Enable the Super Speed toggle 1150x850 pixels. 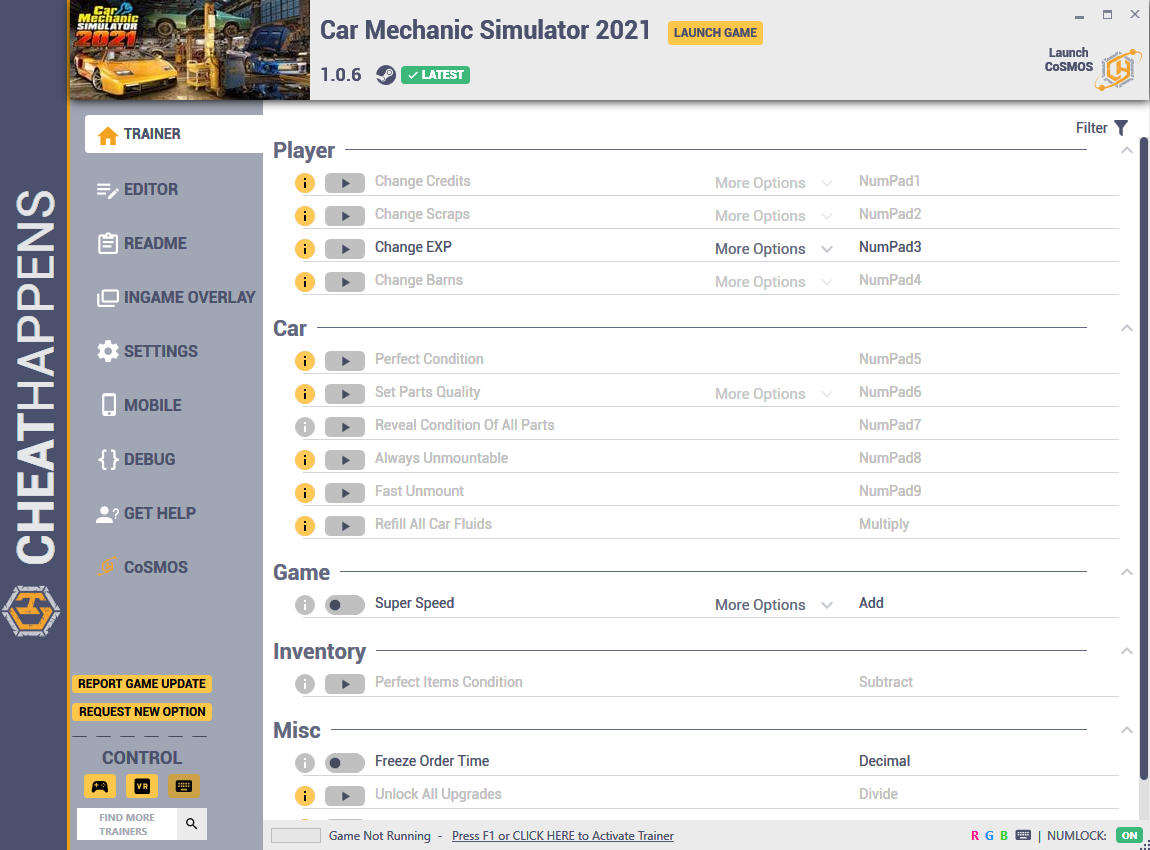pyautogui.click(x=344, y=604)
